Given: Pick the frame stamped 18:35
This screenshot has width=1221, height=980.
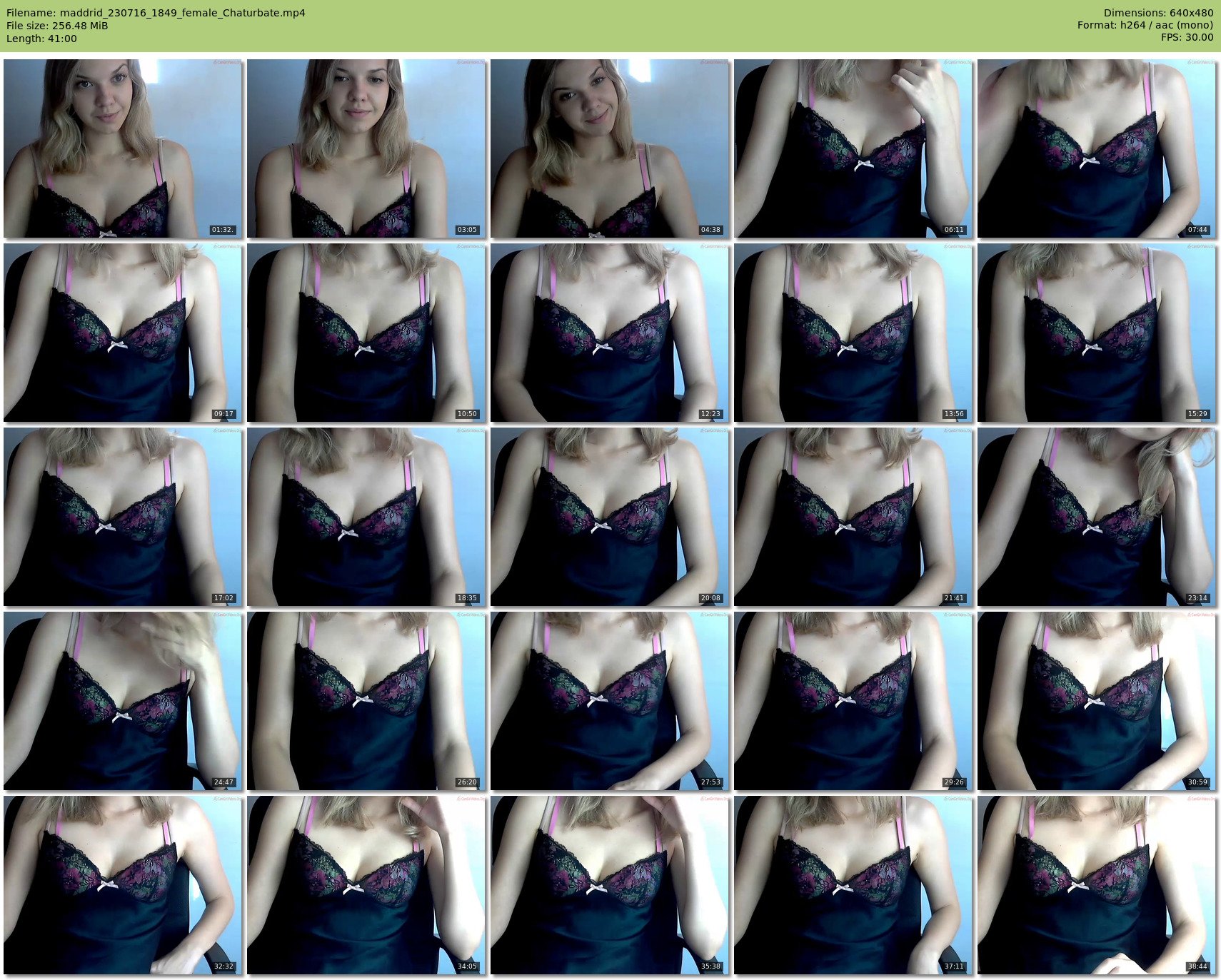Looking at the screenshot, I should click(366, 517).
